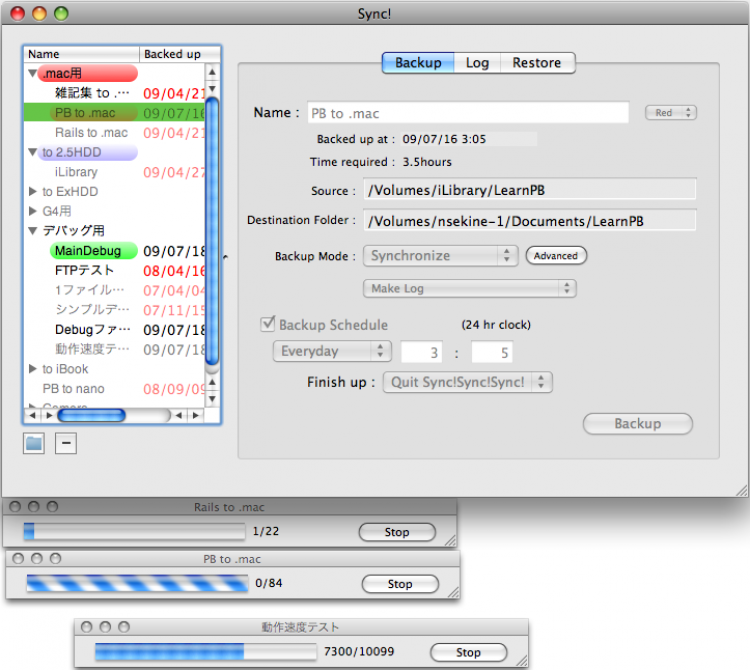
Task: Stop the 動作速度テスト backup
Action: [468, 652]
